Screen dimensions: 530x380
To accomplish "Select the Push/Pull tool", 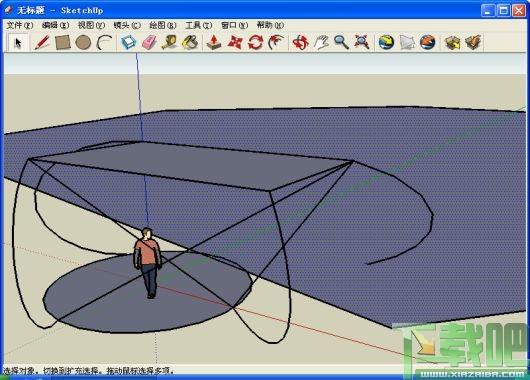I will (214, 43).
